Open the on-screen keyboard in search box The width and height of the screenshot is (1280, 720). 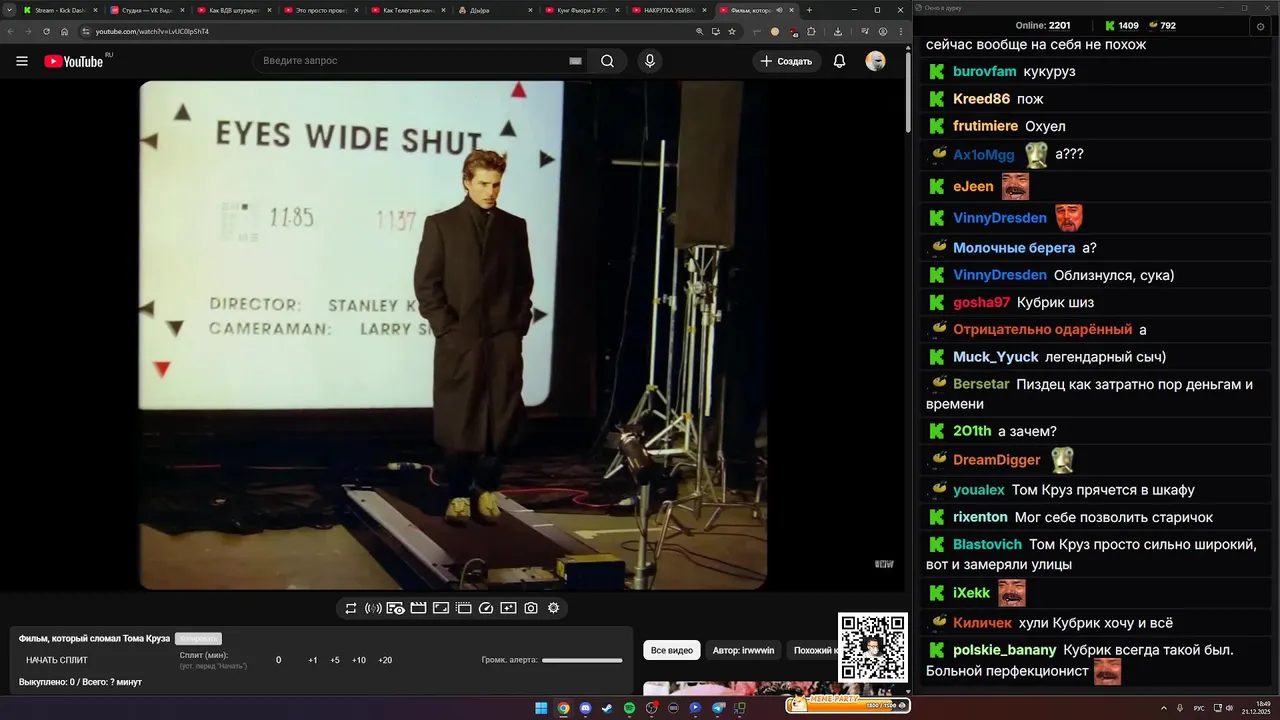pyautogui.click(x=575, y=61)
